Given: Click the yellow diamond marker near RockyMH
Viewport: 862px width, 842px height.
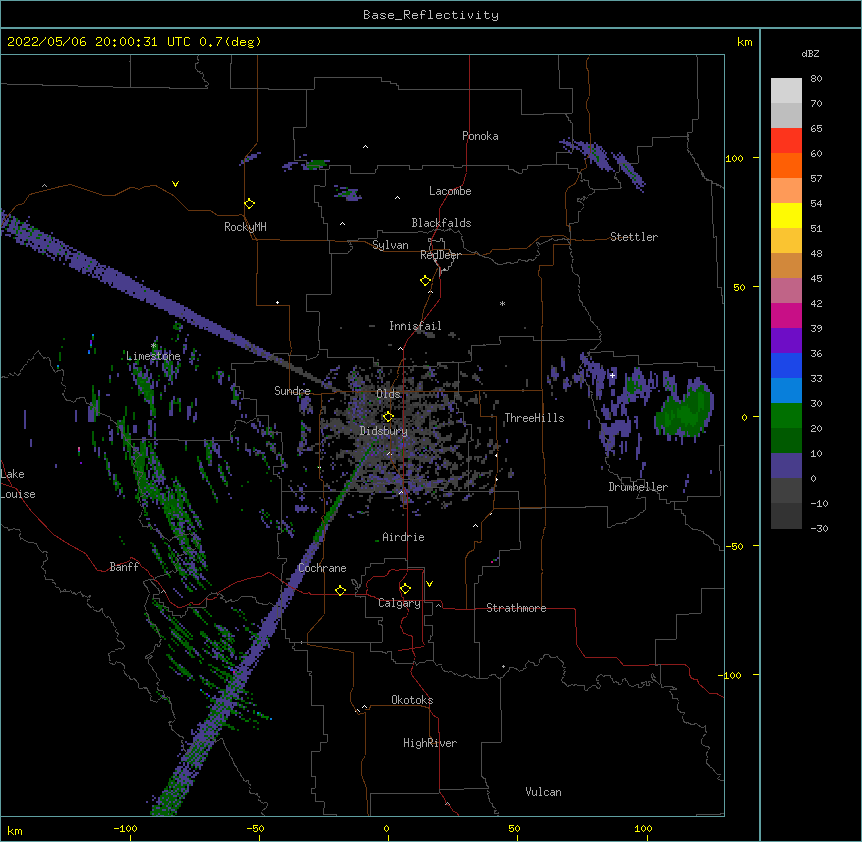Looking at the screenshot, I should tap(249, 204).
